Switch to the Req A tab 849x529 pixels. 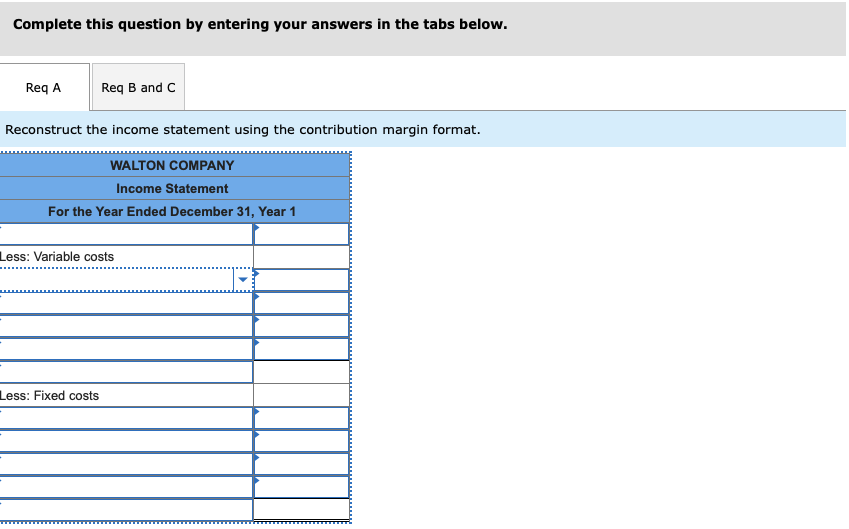click(x=44, y=87)
